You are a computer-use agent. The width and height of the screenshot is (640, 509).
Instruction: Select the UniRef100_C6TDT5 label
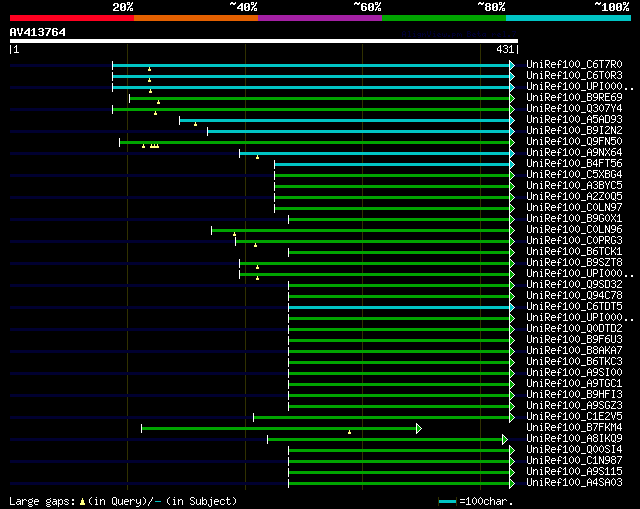click(574, 307)
